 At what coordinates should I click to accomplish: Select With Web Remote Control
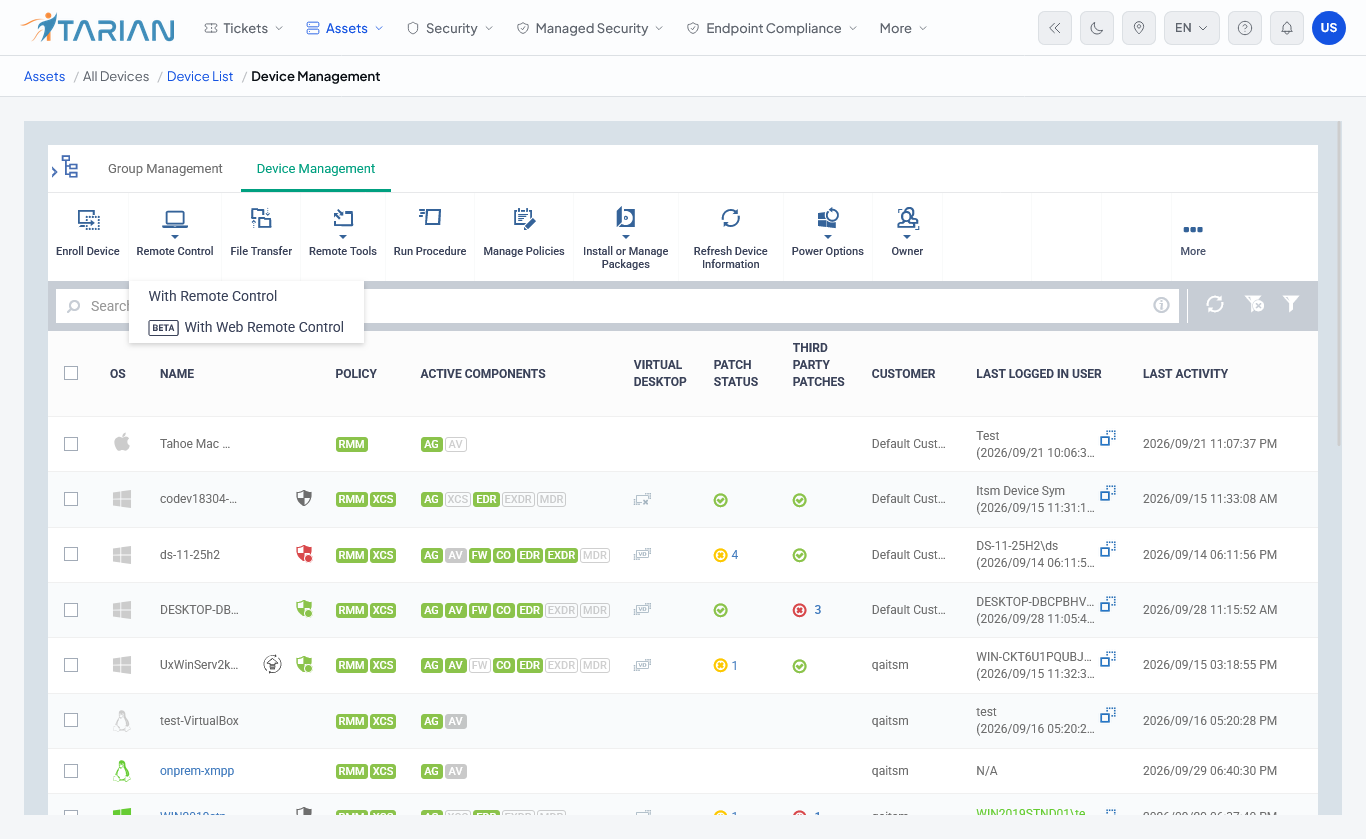click(x=246, y=327)
